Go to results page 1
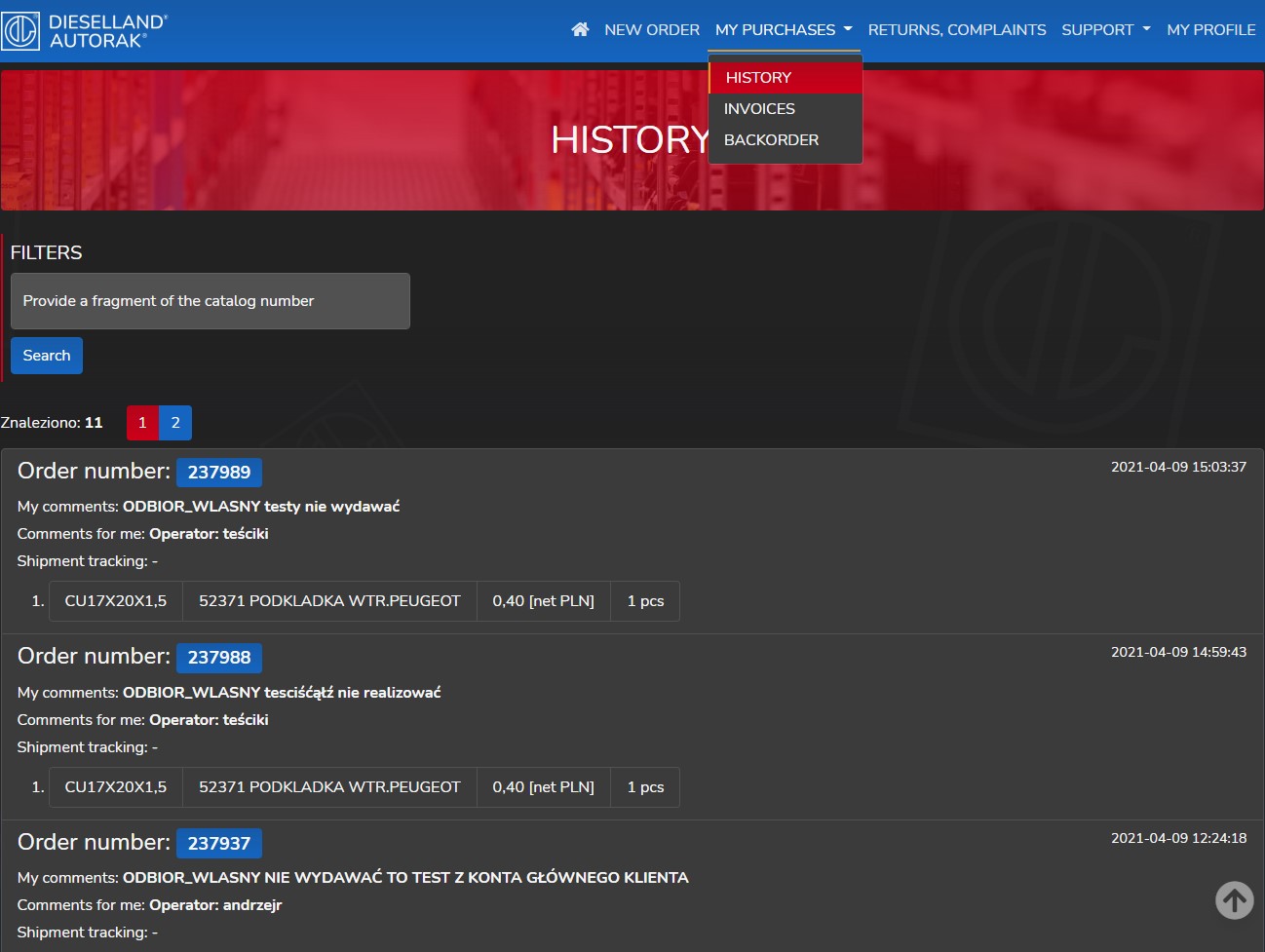1265x952 pixels. pos(142,423)
